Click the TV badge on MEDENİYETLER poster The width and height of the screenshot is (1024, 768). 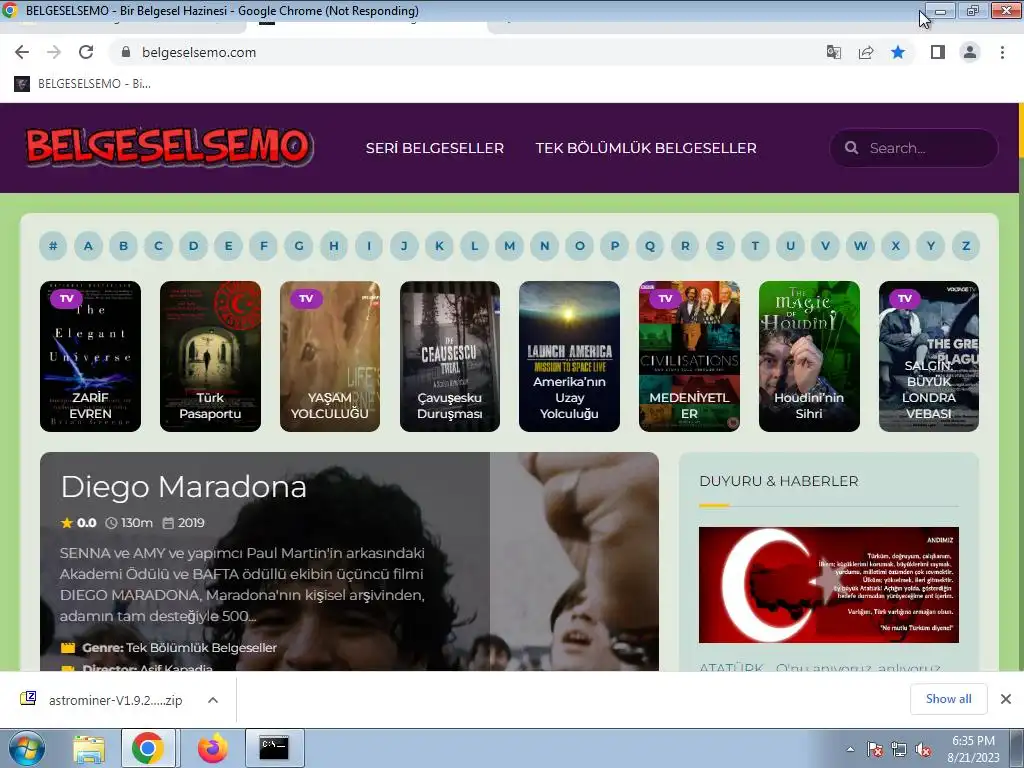pyautogui.click(x=665, y=298)
